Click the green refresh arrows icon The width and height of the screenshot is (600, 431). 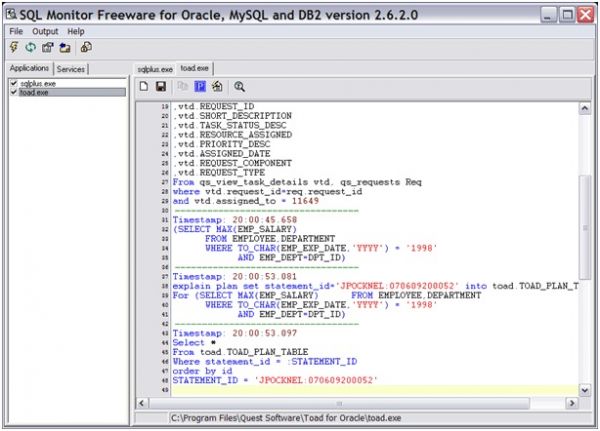pyautogui.click(x=30, y=47)
